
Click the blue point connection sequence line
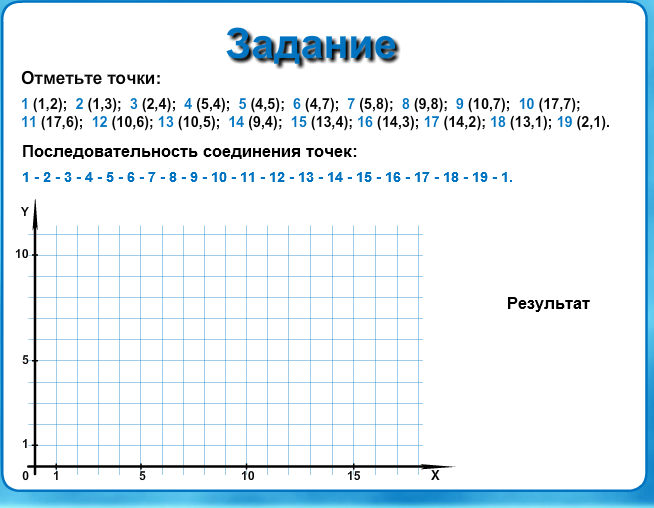pyautogui.click(x=266, y=178)
